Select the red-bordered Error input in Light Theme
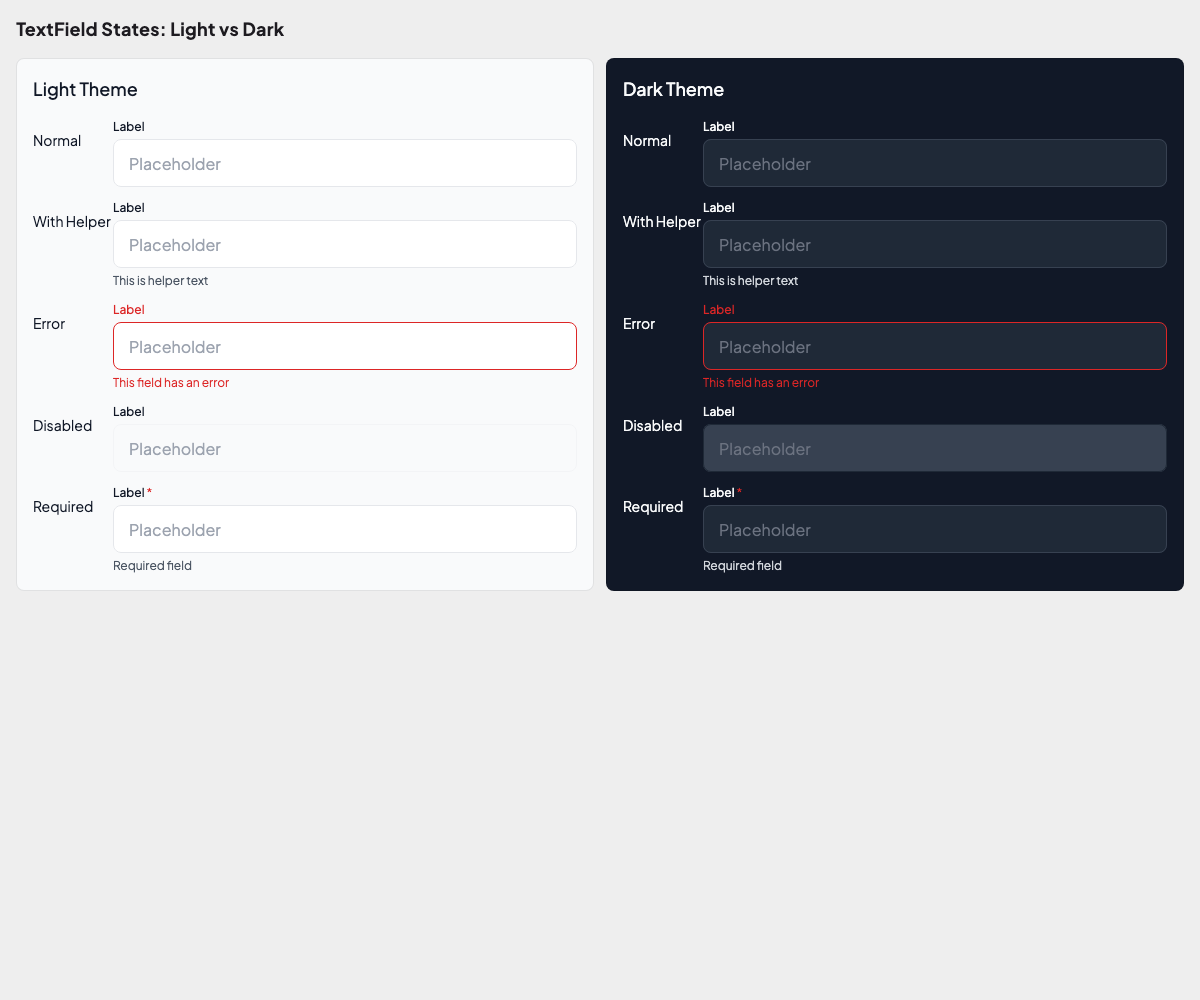Viewport: 1200px width, 1000px height. tap(344, 346)
